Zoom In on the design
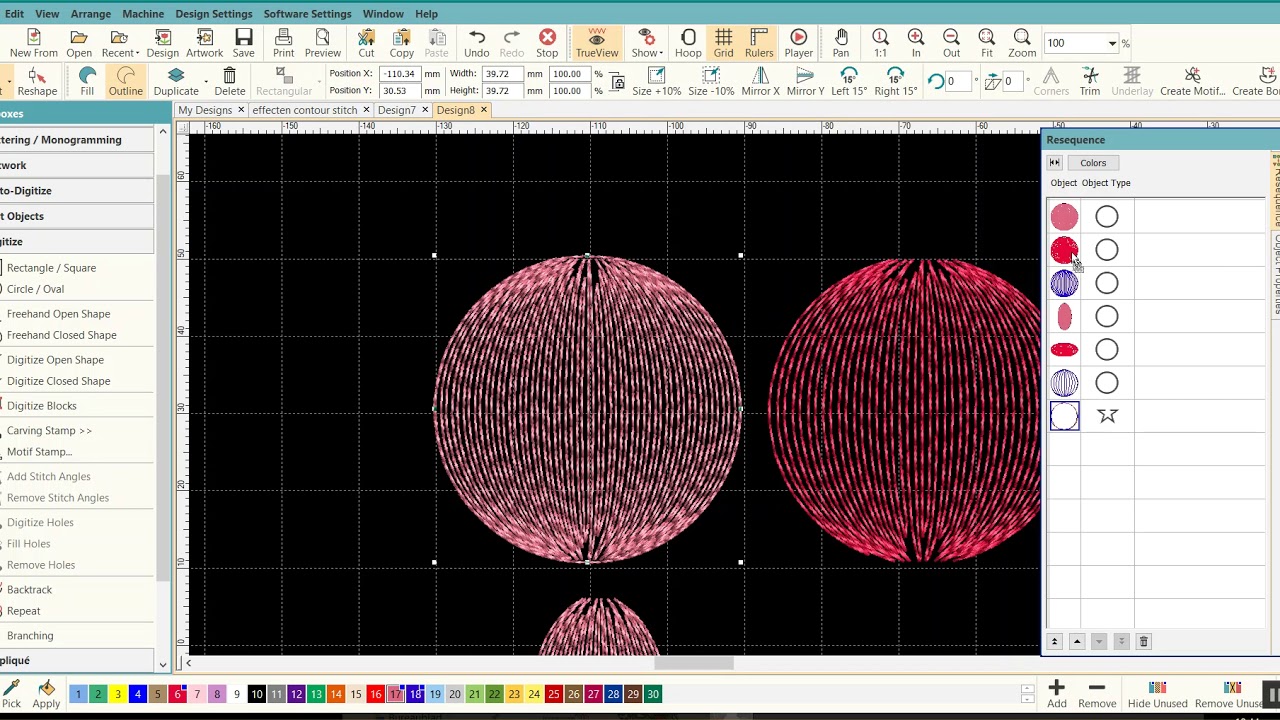This screenshot has height=720, width=1280. 916,43
